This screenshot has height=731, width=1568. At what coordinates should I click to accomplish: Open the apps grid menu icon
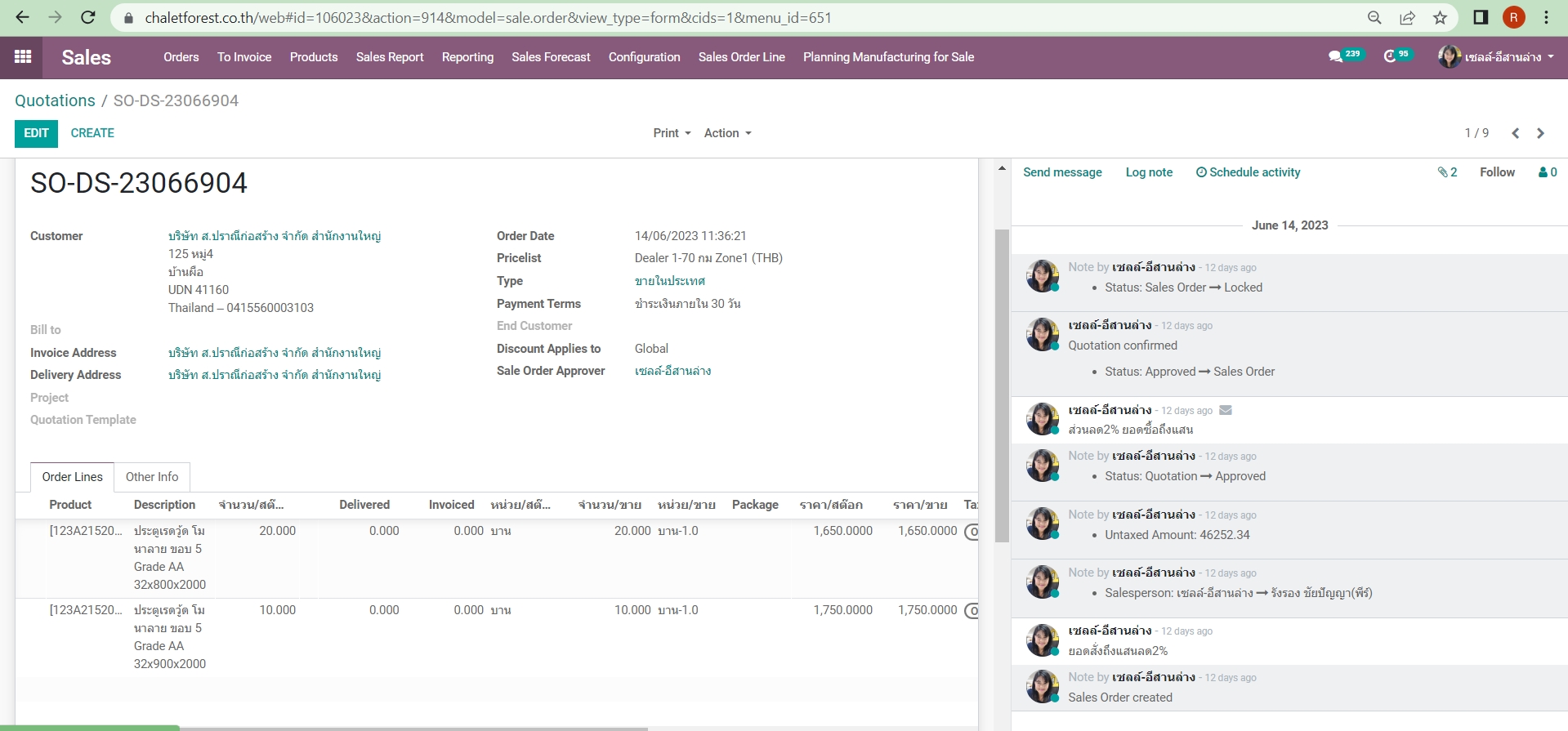coord(23,56)
